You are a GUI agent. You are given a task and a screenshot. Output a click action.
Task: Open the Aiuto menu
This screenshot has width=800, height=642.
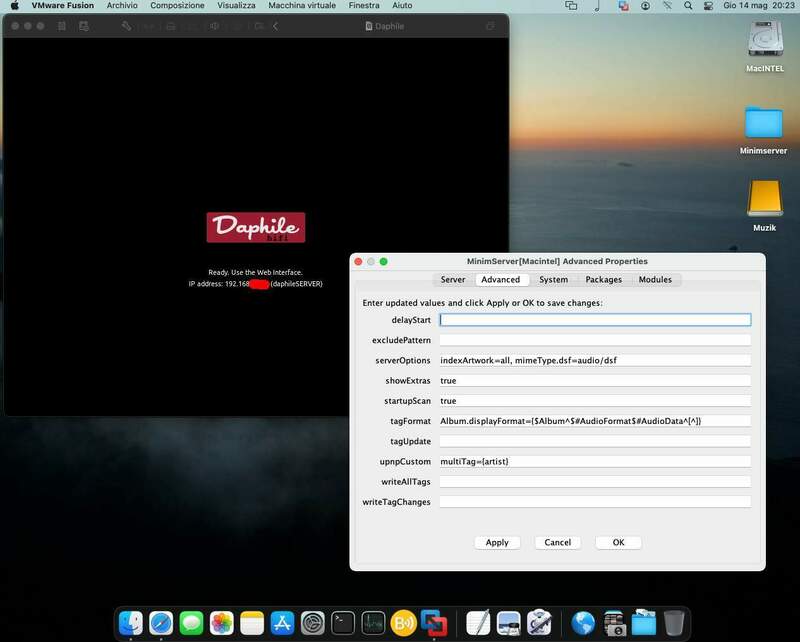(402, 6)
